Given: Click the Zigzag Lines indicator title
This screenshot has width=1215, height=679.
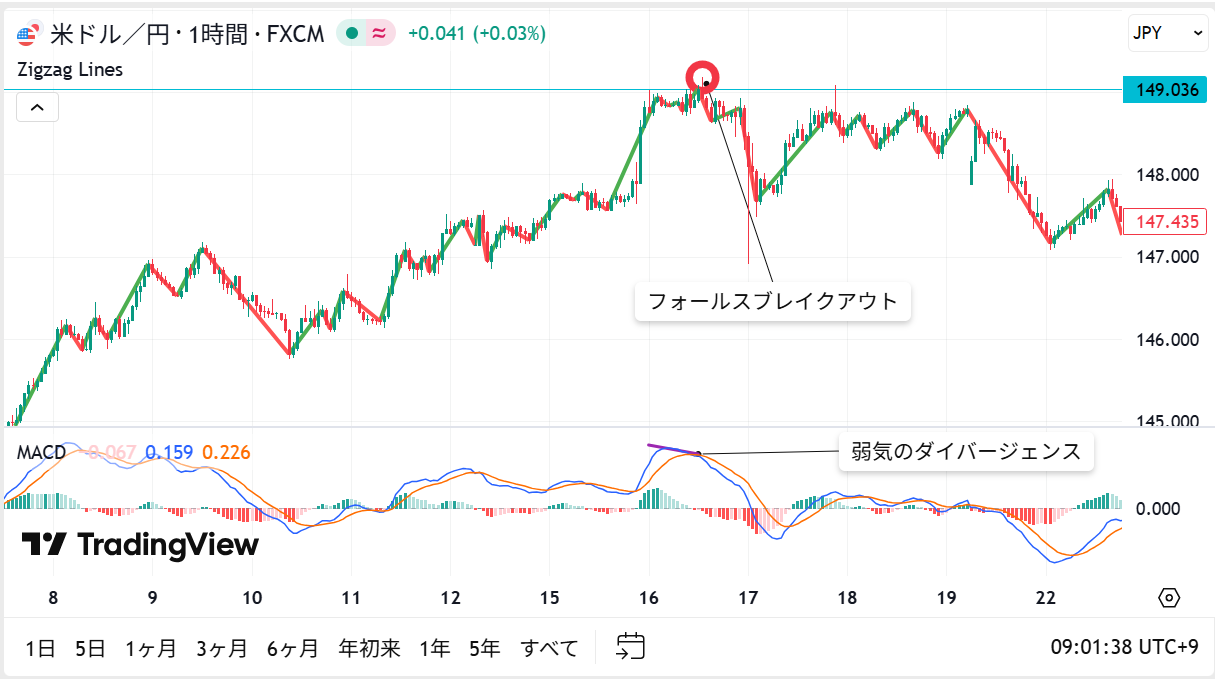Looking at the screenshot, I should pos(69,69).
